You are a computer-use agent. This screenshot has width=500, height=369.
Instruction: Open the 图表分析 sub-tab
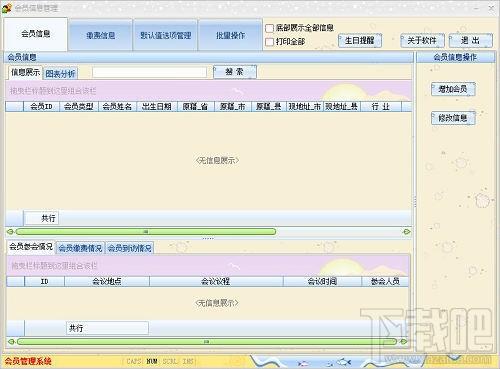click(x=60, y=73)
